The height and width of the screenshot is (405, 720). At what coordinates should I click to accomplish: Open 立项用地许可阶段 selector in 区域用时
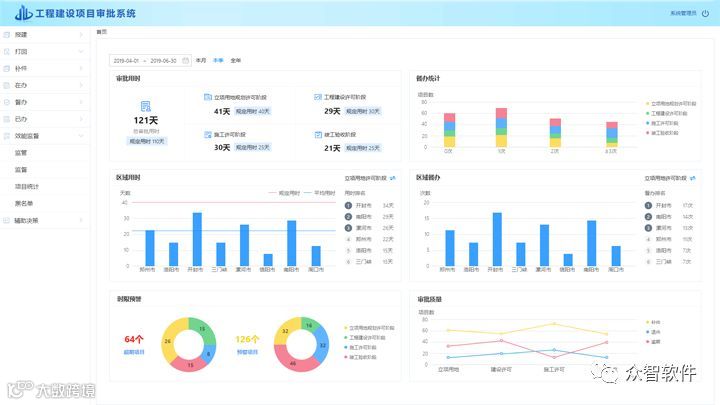click(x=366, y=178)
